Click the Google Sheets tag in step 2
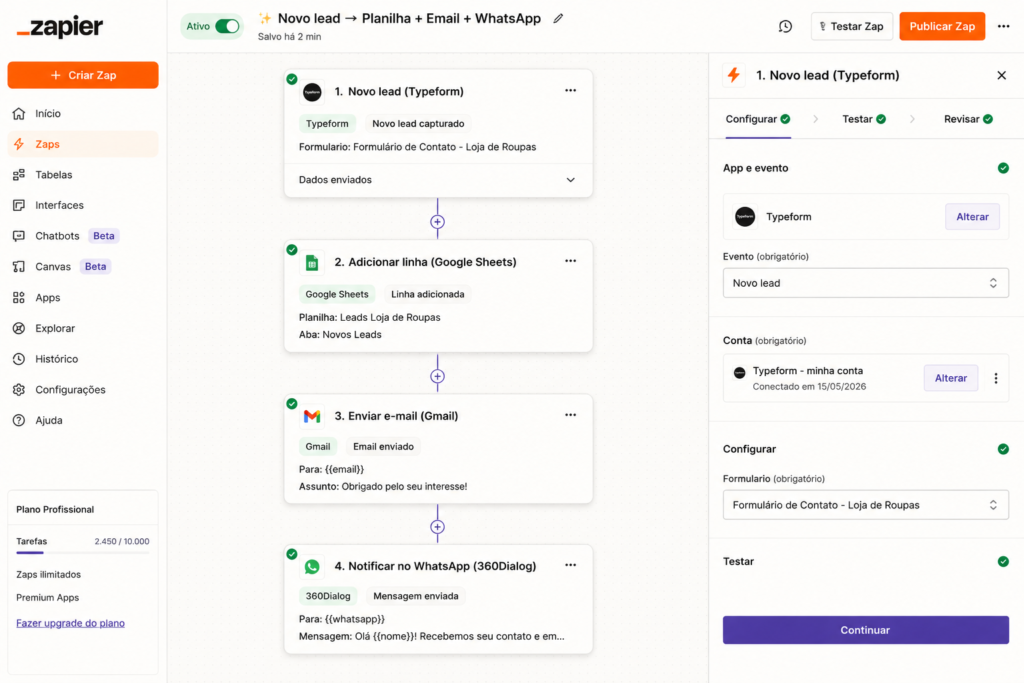1024x683 pixels. coord(337,294)
